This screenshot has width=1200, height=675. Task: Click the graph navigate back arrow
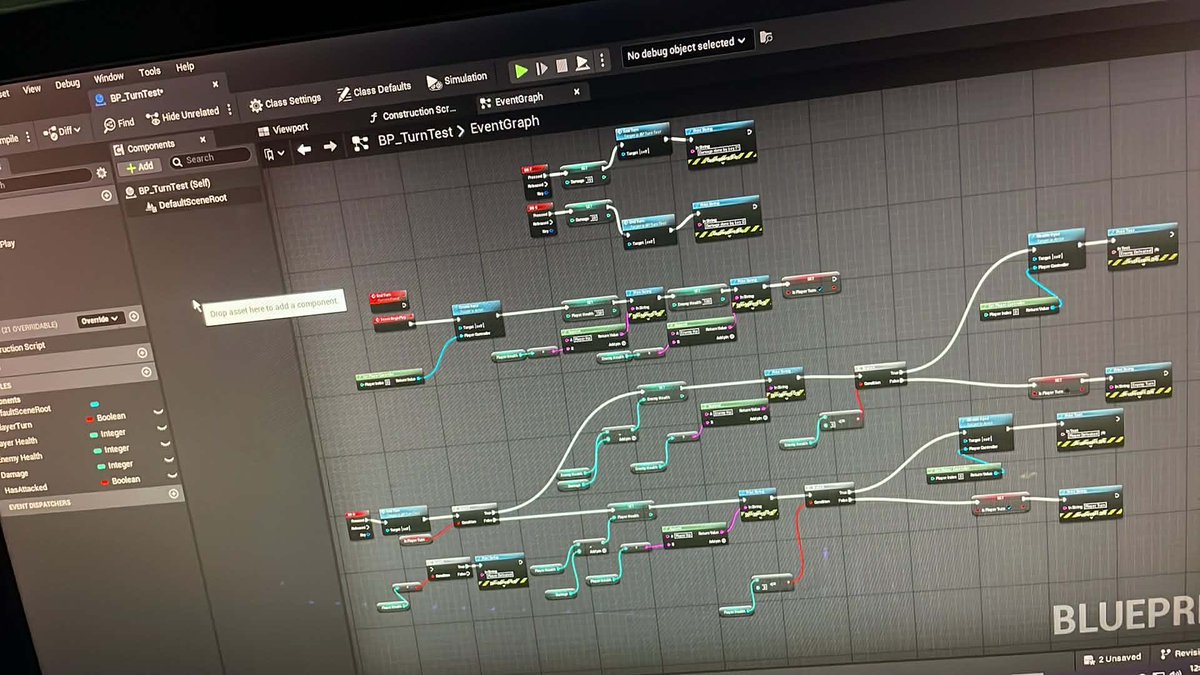tap(303, 150)
